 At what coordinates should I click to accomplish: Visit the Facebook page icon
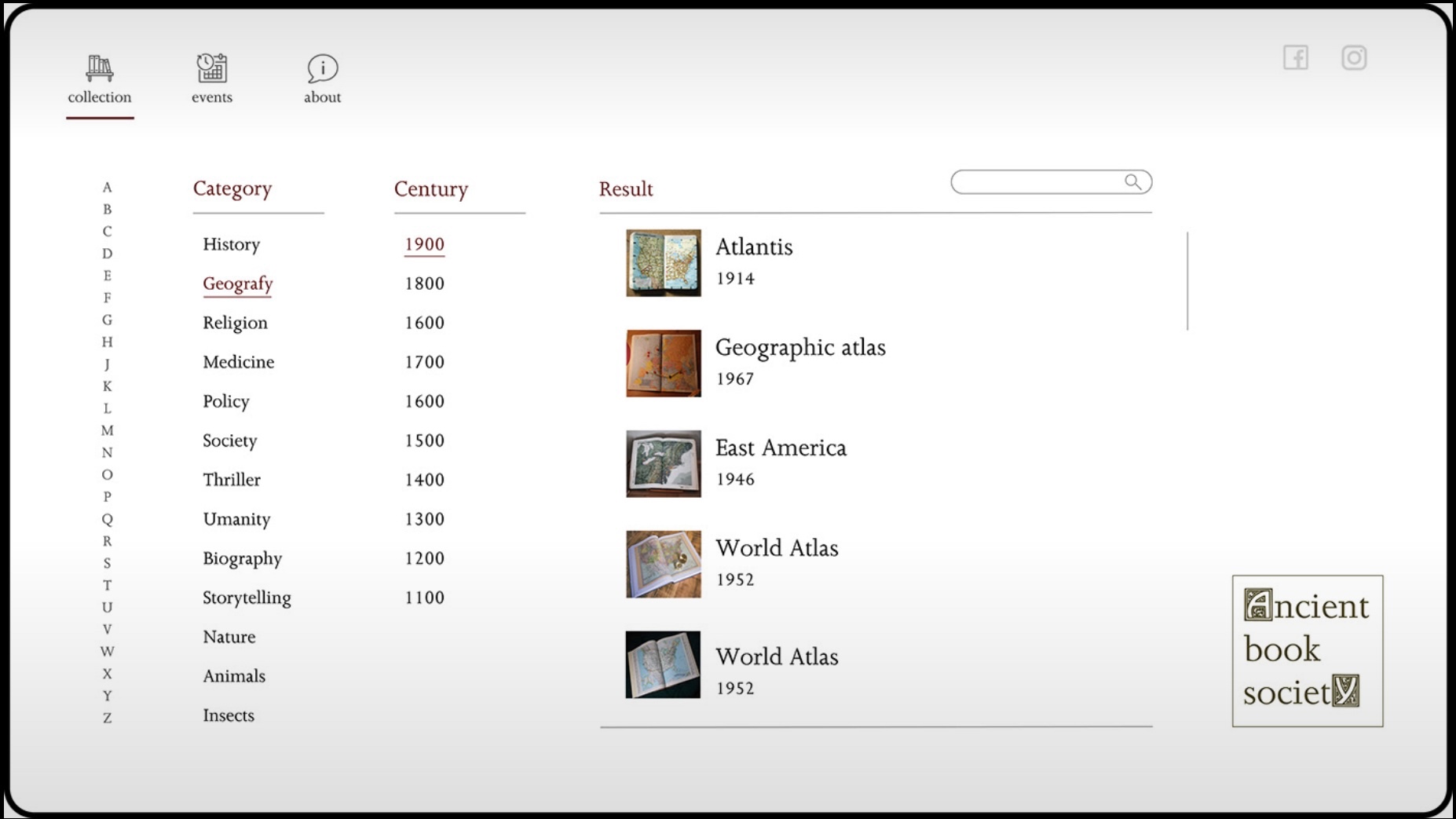[x=1296, y=57]
